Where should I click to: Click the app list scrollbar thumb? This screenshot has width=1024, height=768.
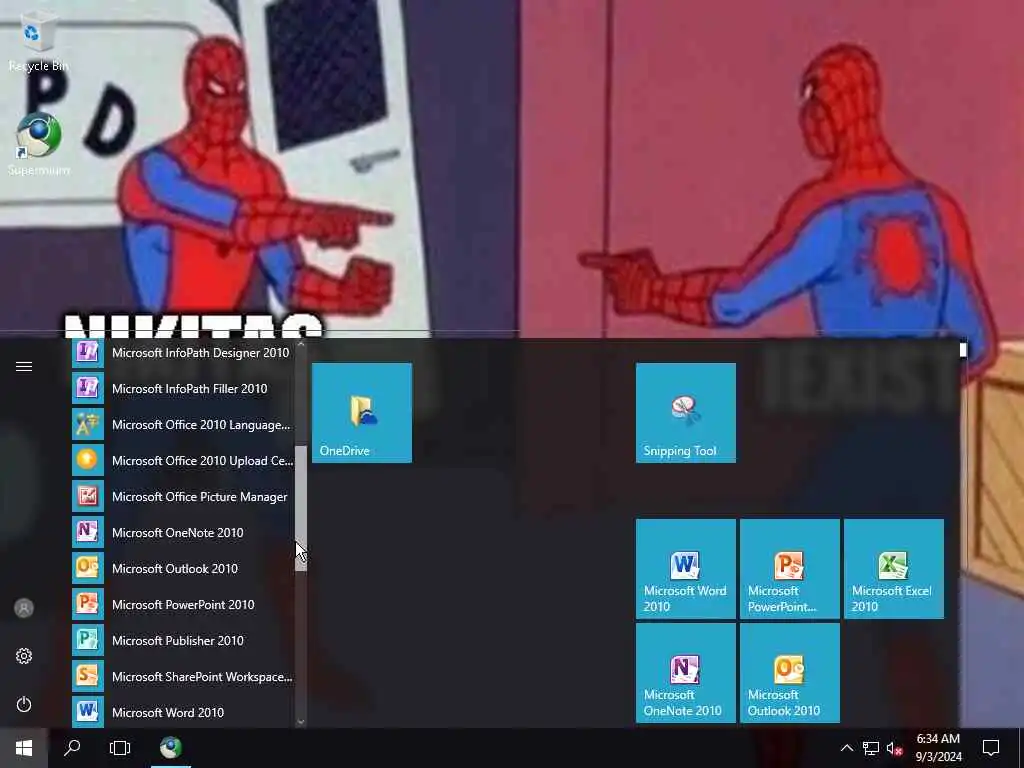[x=300, y=509]
